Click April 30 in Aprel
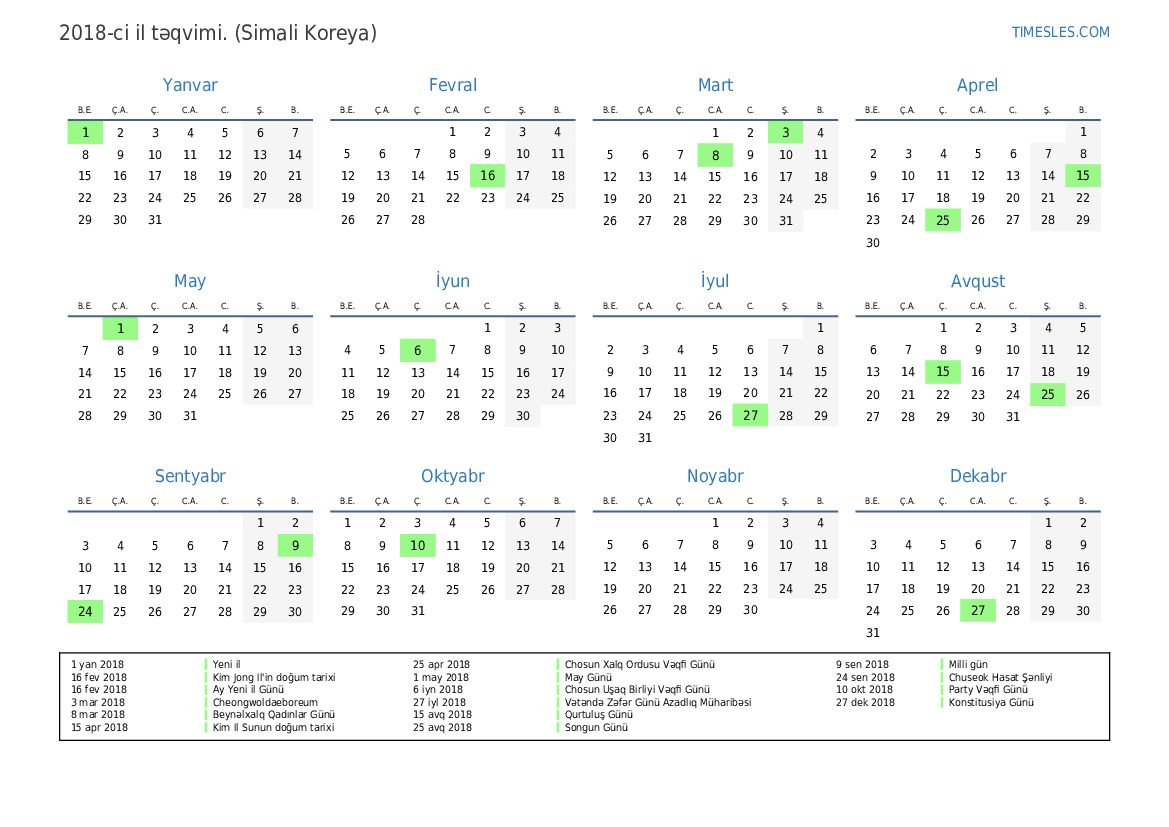Image resolution: width=1169 pixels, height=827 pixels. (872, 243)
